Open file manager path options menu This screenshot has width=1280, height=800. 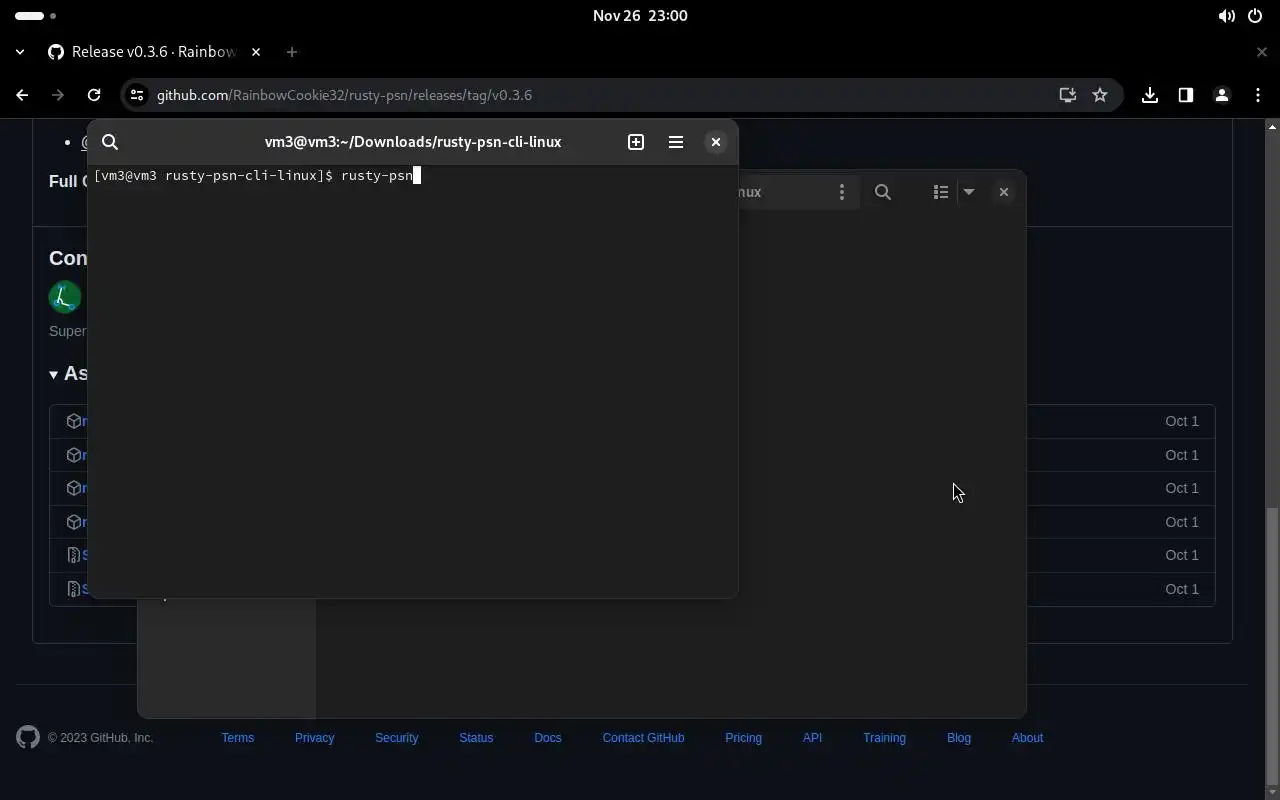[x=842, y=192]
